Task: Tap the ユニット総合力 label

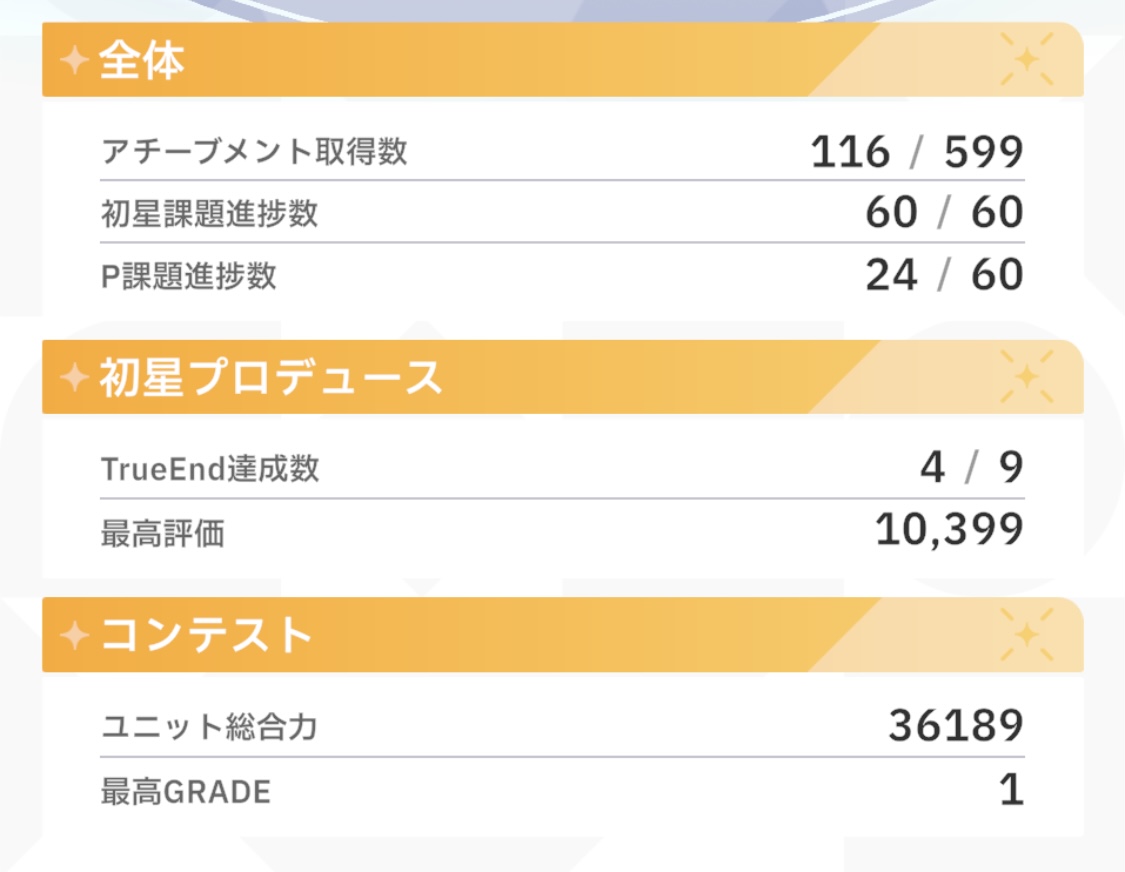Action: coord(209,727)
